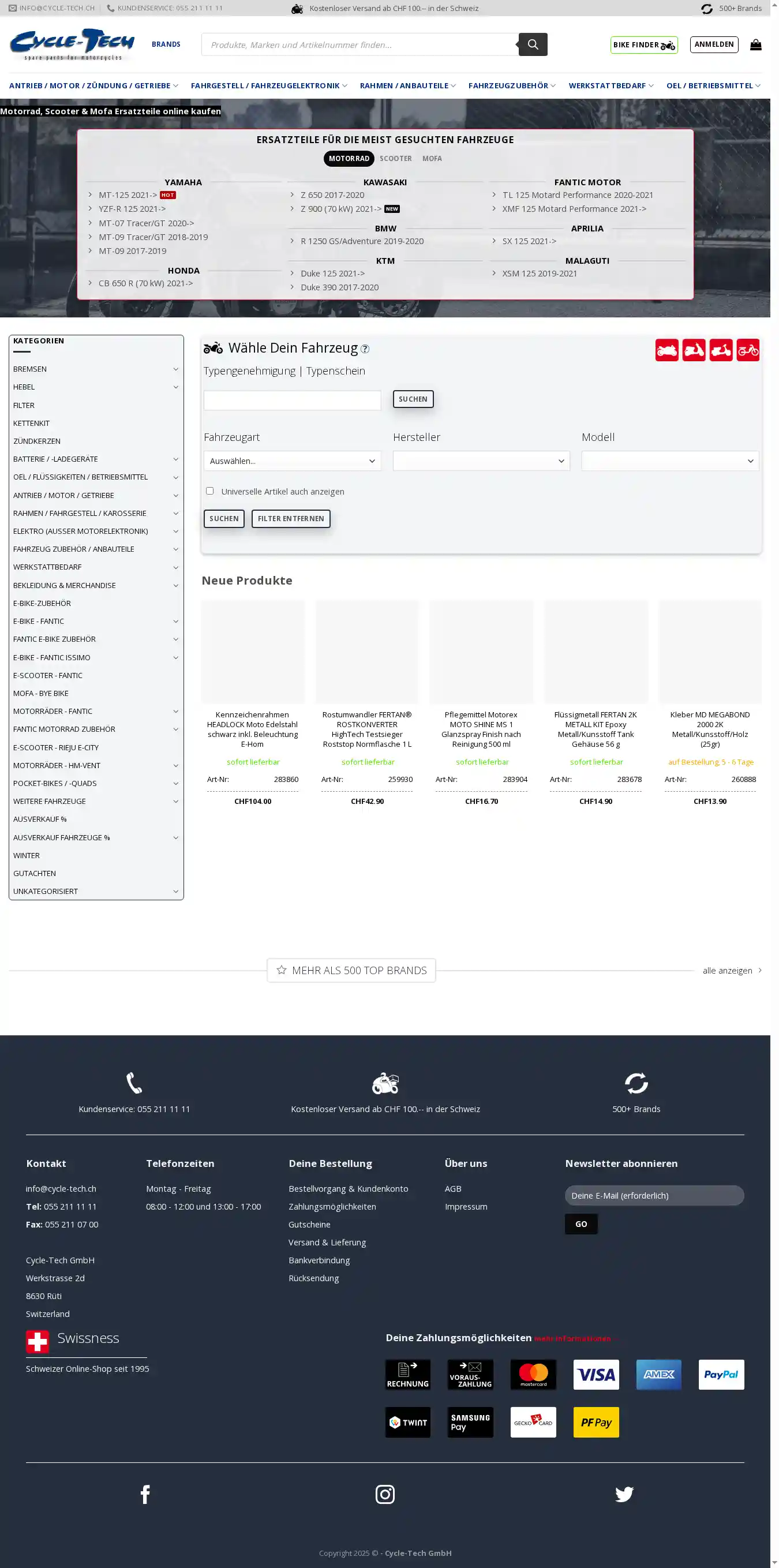Image resolution: width=779 pixels, height=1568 pixels.
Task: Click the FILTER ENTFERNEN button
Action: 290,519
